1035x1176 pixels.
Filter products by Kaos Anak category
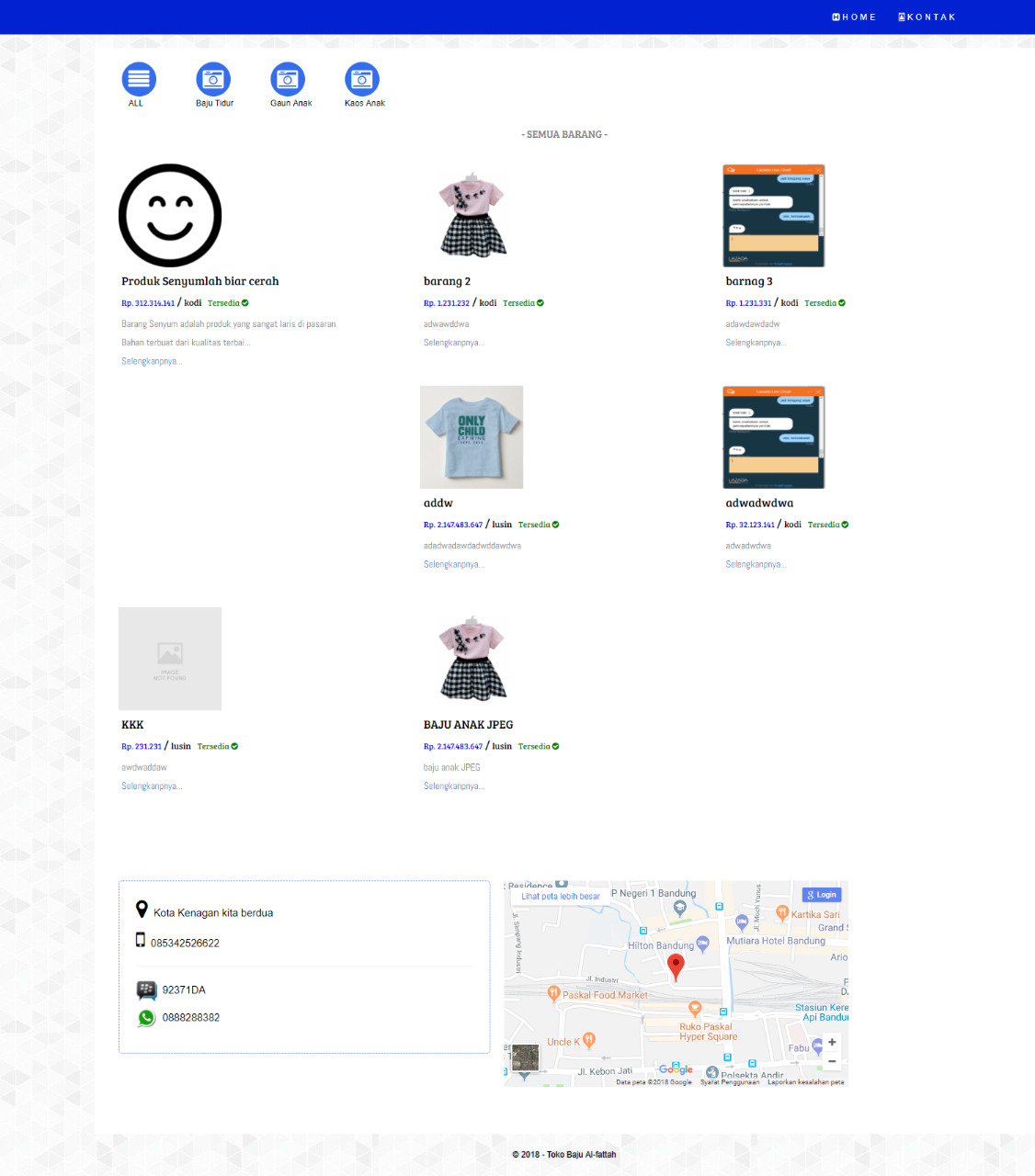pos(362,78)
